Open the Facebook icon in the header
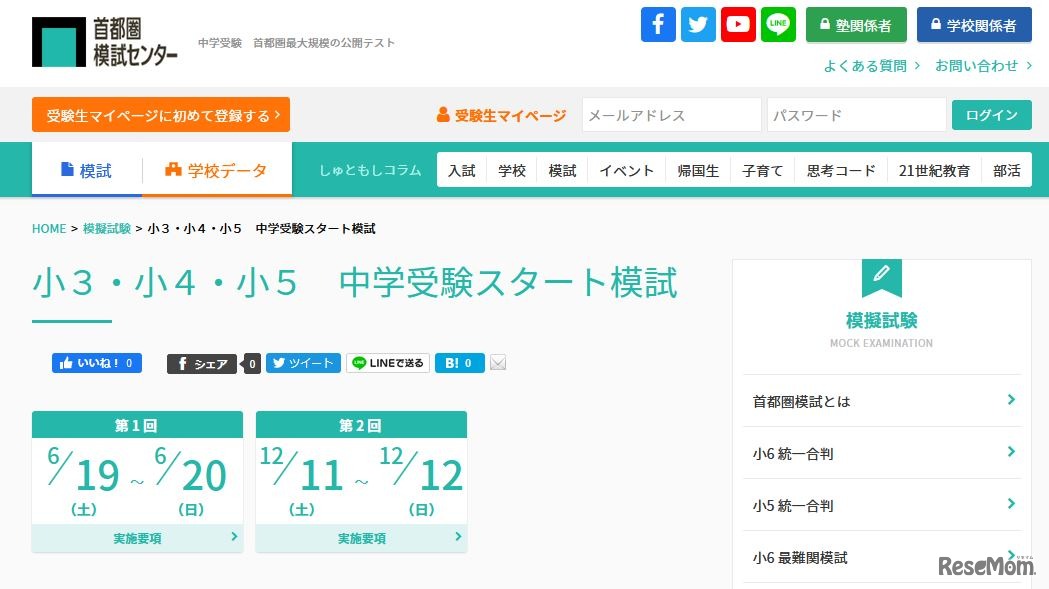 tap(657, 24)
